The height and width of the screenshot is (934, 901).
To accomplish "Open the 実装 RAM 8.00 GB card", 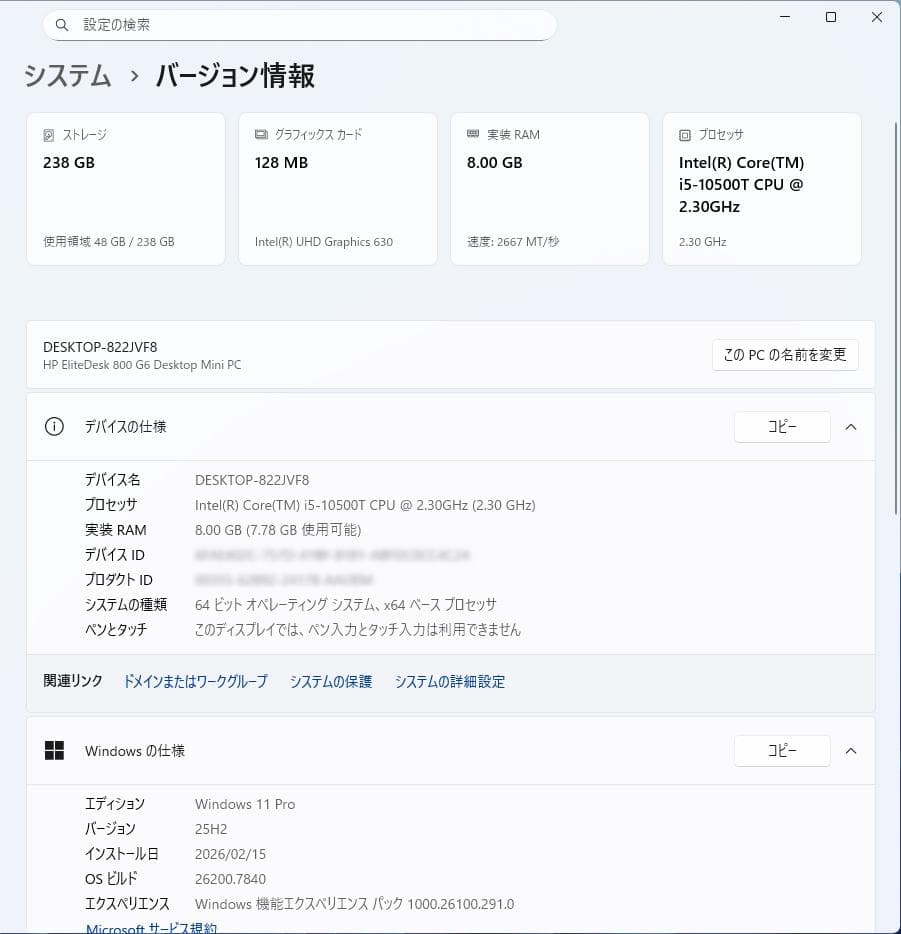I will click(x=550, y=189).
